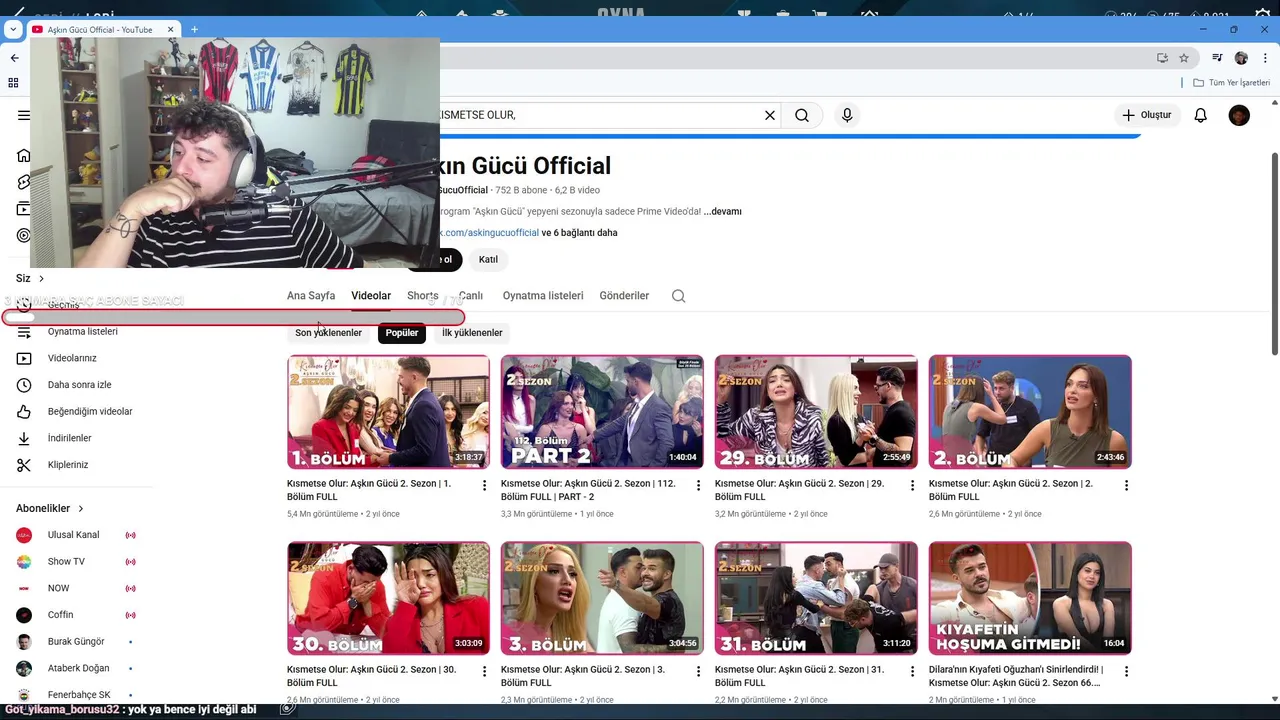Click the page vertical scrollbar thumb
This screenshot has height=720, width=1280.
(x=1275, y=253)
